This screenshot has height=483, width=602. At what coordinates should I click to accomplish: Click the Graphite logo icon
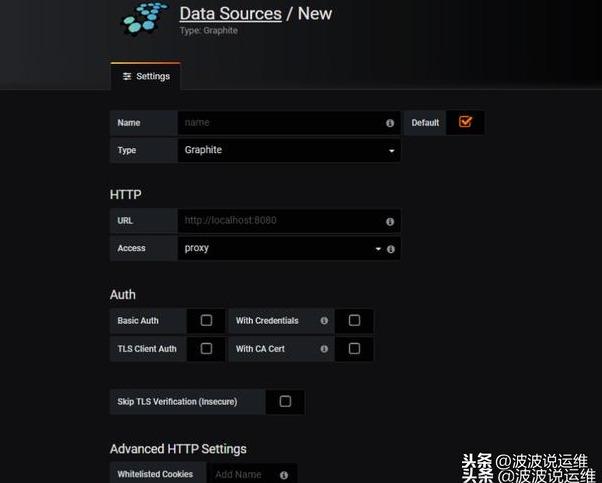144,18
